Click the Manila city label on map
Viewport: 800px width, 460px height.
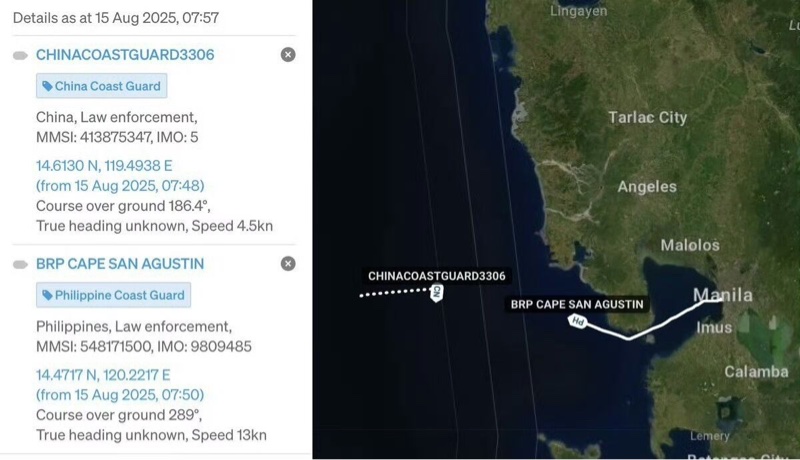(x=722, y=295)
